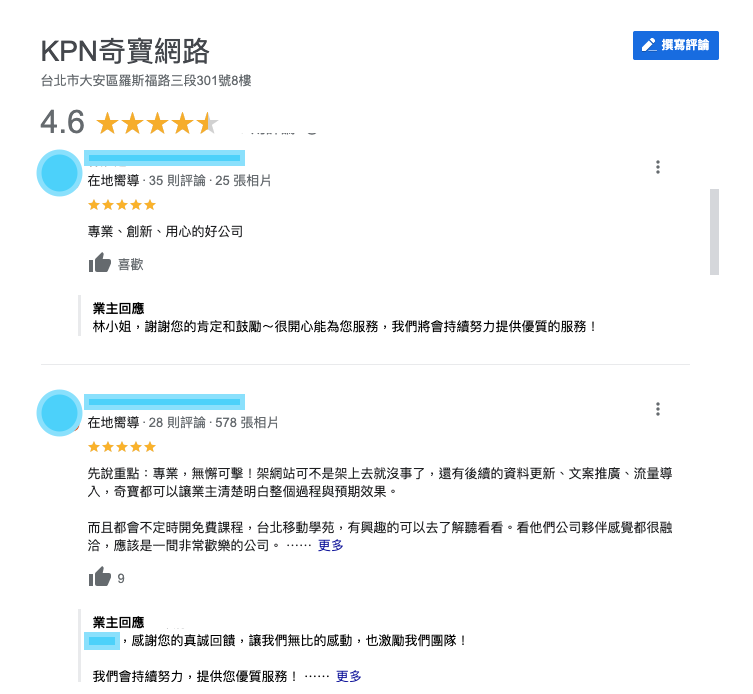Click the second reviewer's name link
This screenshot has height=694, width=753.
(164, 402)
